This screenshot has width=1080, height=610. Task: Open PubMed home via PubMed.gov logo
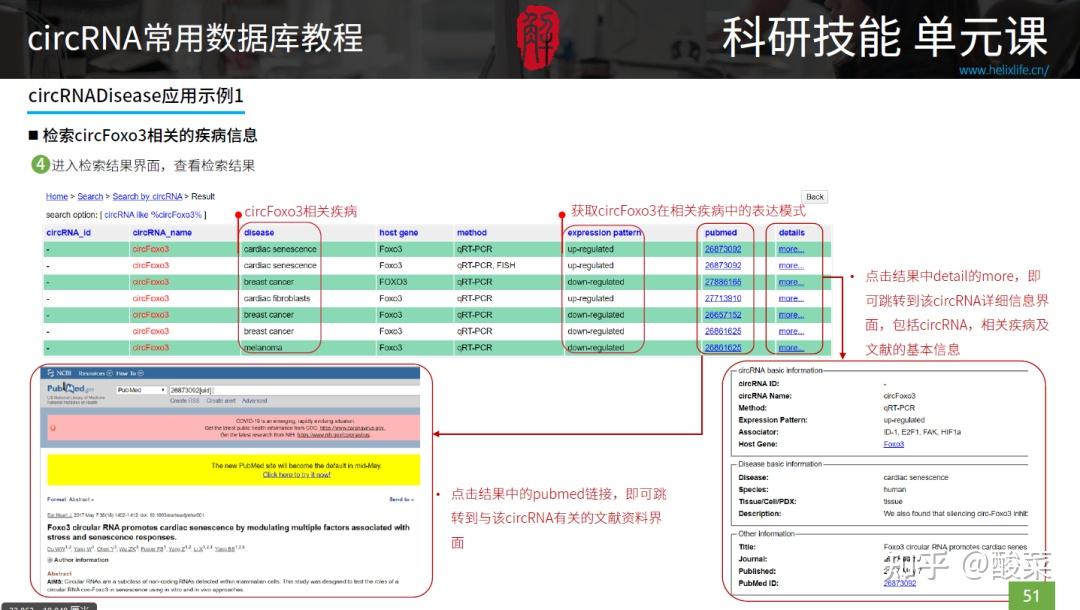(66, 390)
